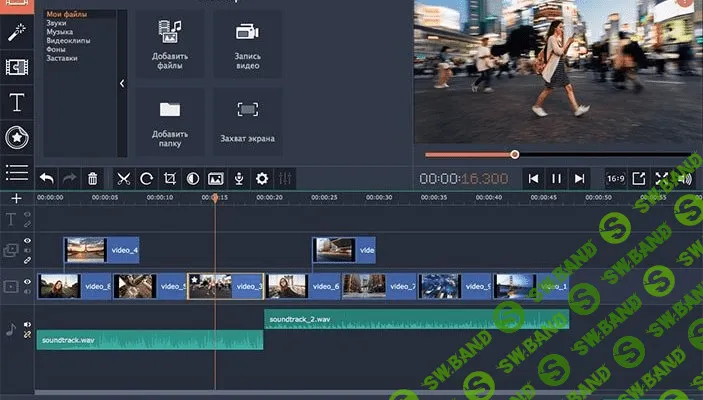The image size is (703, 400).
Task: Pause the video playback
Action: pyautogui.click(x=556, y=178)
